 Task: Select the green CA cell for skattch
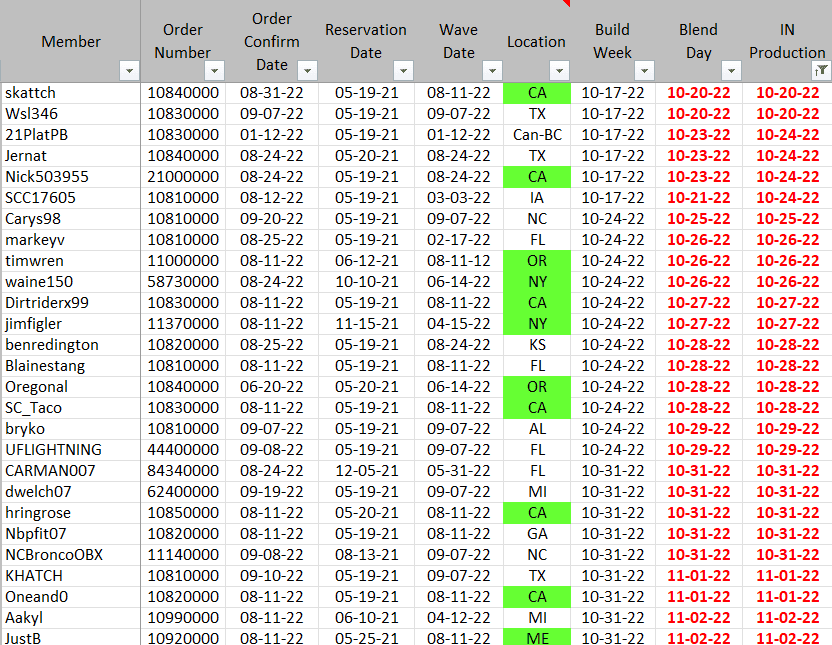coord(537,93)
